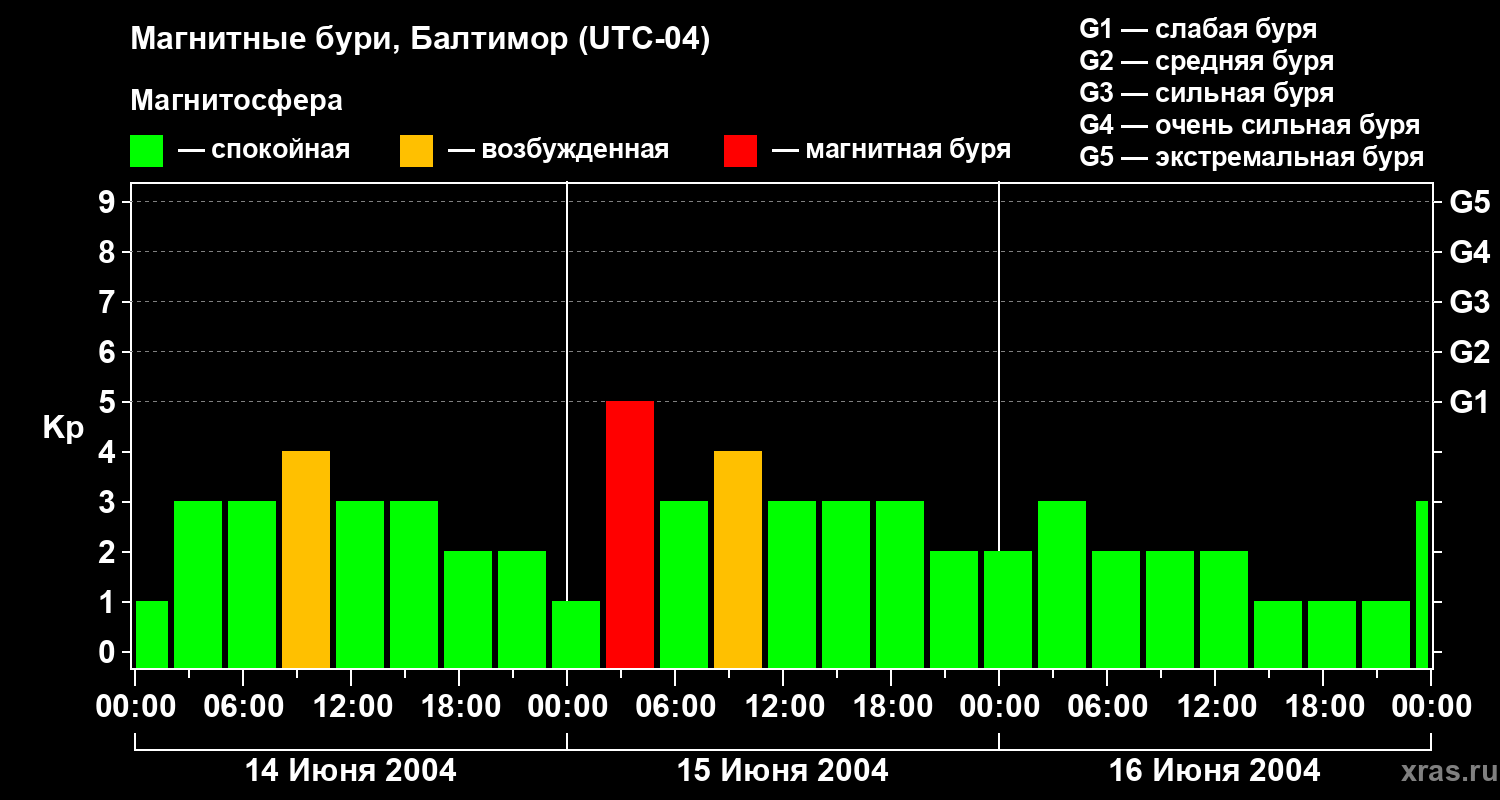Select the green Kp 3 bar at 12:00 on 14 June
The image size is (1500, 800).
click(x=360, y=584)
